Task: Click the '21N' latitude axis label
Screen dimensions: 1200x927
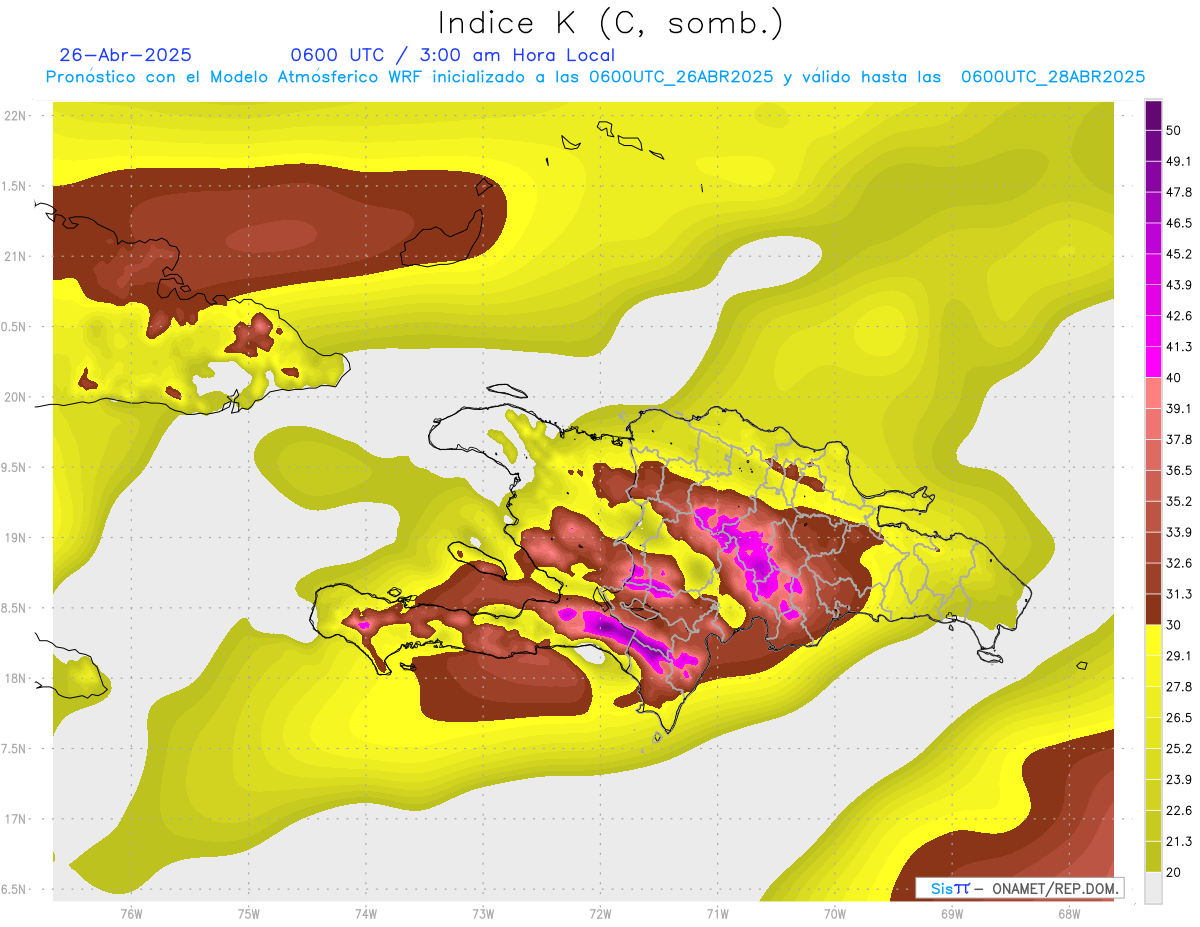Action: pos(15,256)
